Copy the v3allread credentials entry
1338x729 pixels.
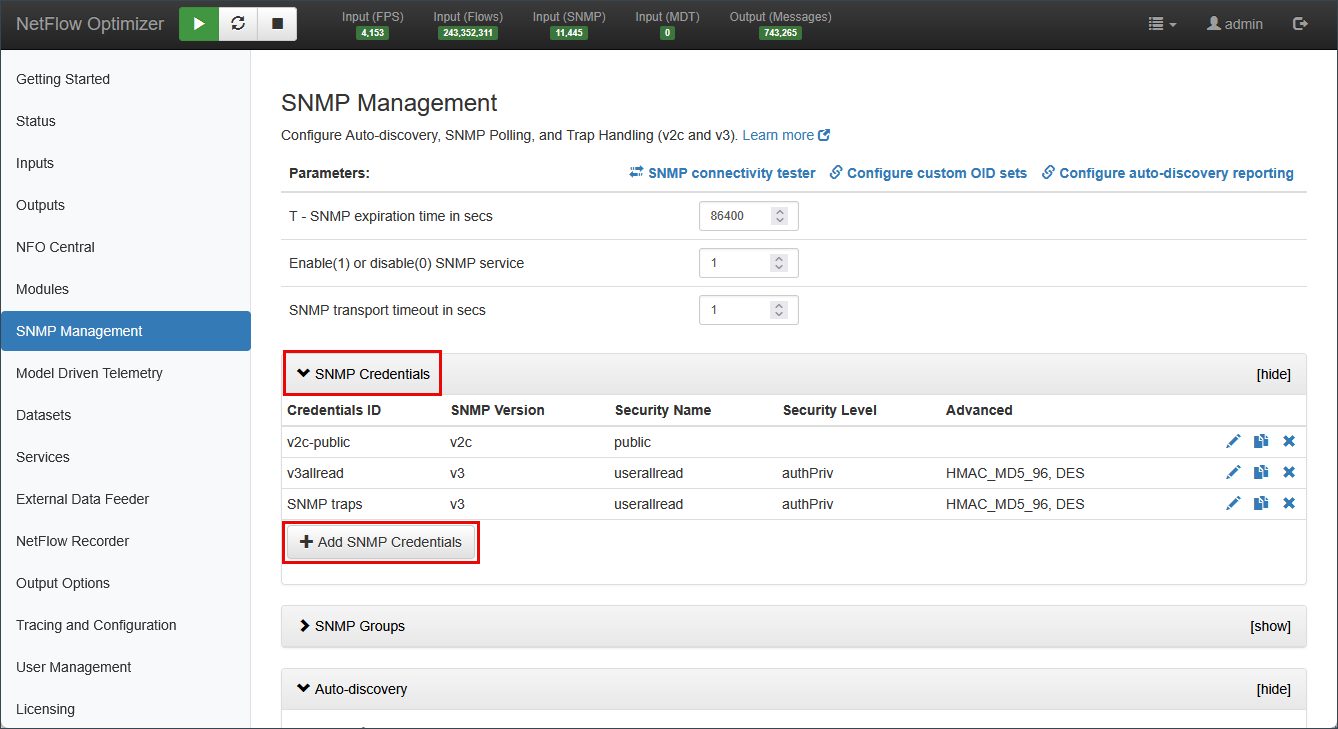[x=1261, y=473]
